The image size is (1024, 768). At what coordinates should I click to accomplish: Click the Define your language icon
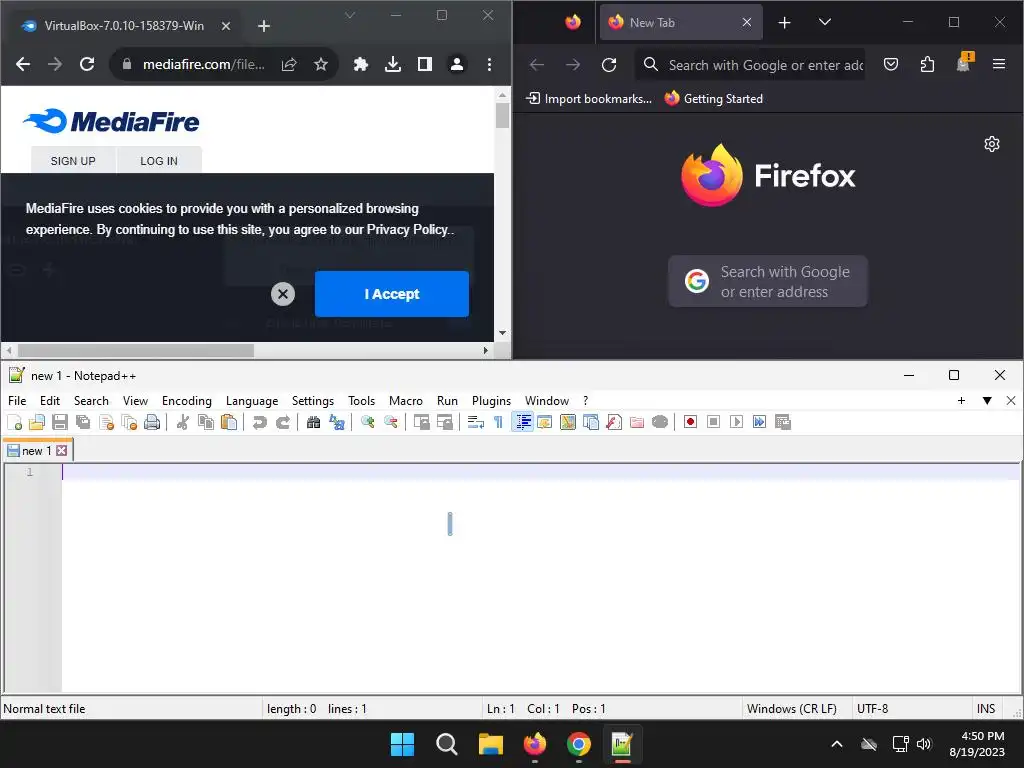(x=545, y=422)
